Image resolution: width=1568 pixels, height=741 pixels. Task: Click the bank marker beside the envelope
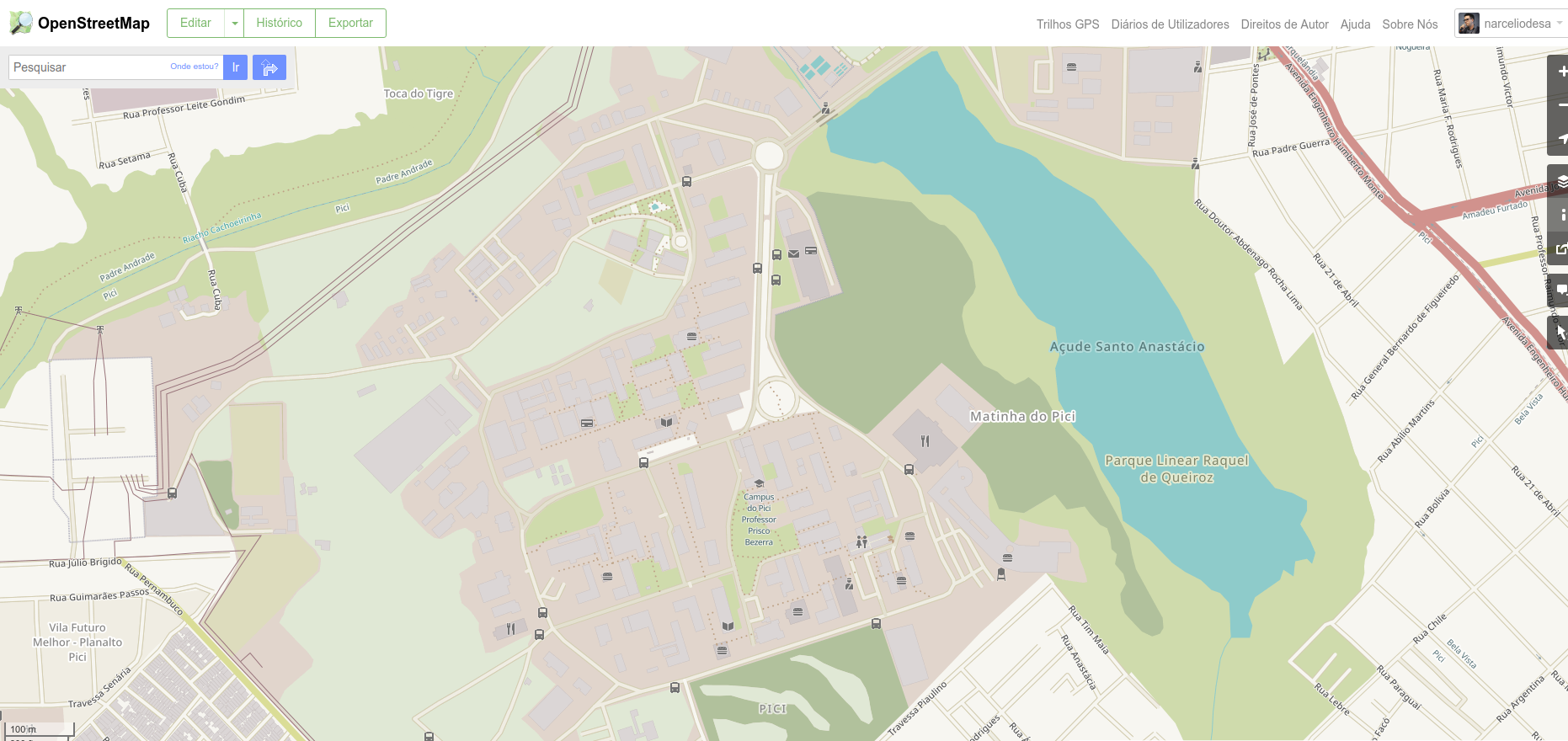811,251
